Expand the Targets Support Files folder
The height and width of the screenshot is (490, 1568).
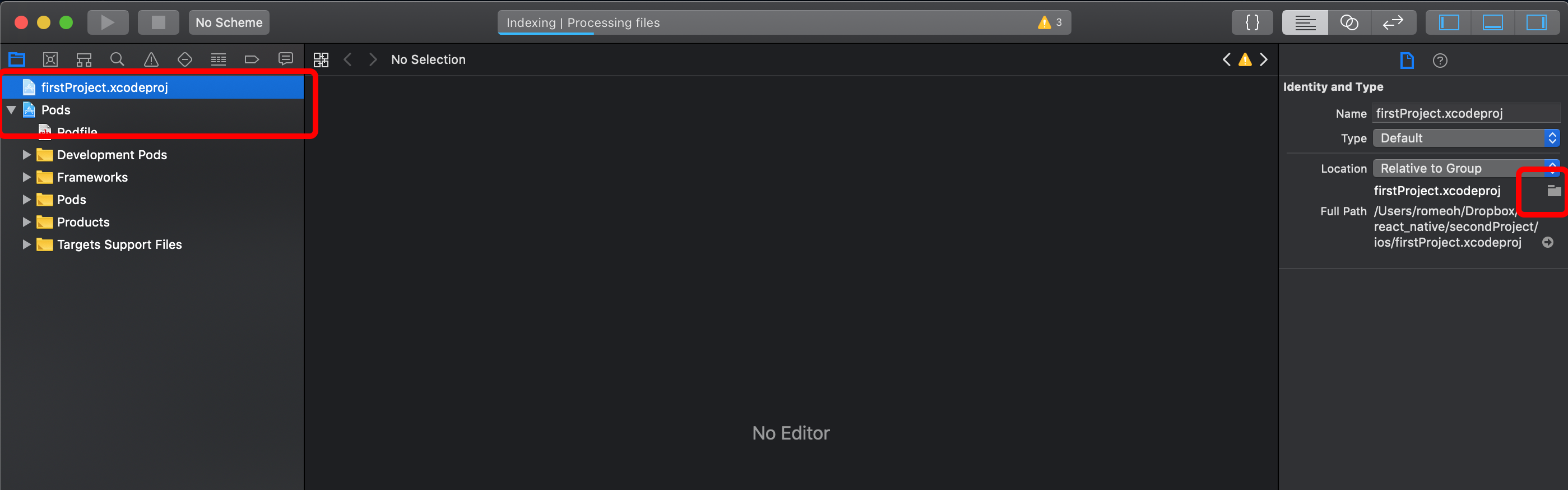point(27,244)
